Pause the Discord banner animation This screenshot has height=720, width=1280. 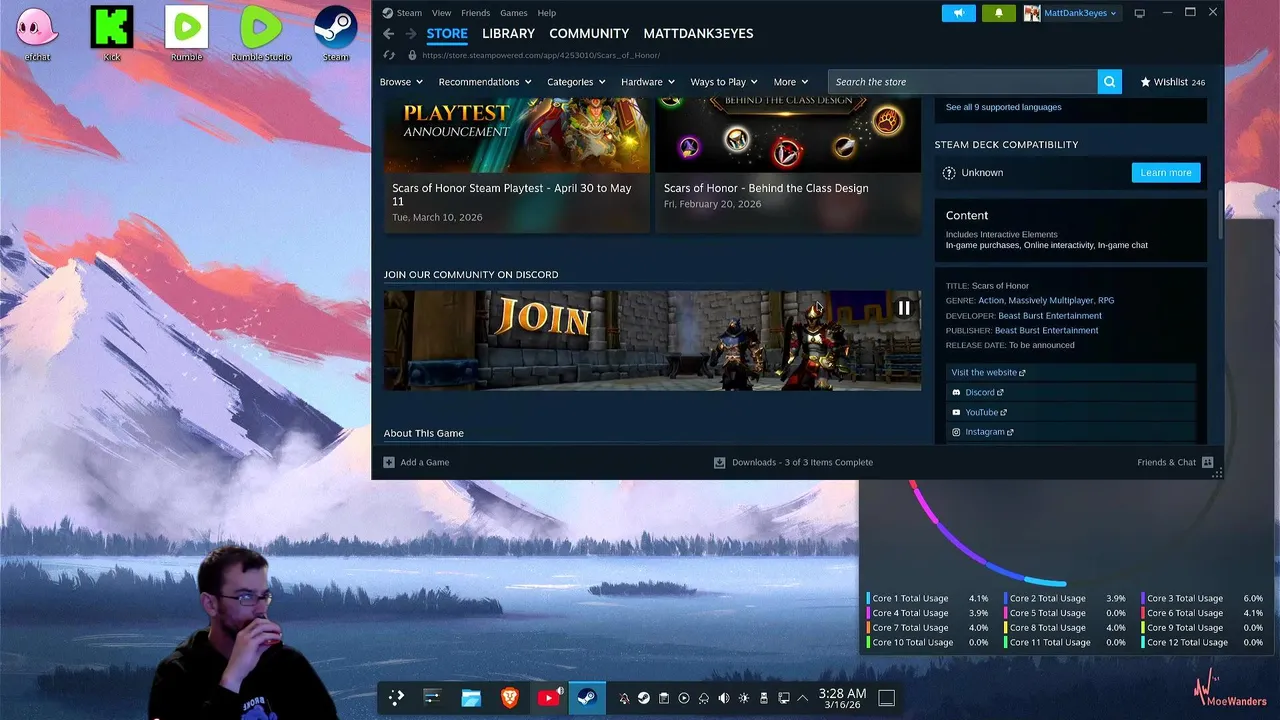904,308
